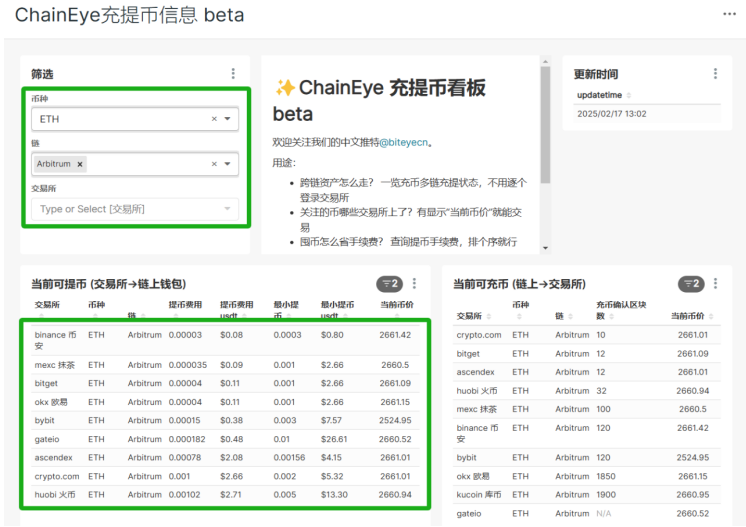Select crypto.com row in 当前可提币 table
Screen dimensions: 746x527
pos(226,476)
